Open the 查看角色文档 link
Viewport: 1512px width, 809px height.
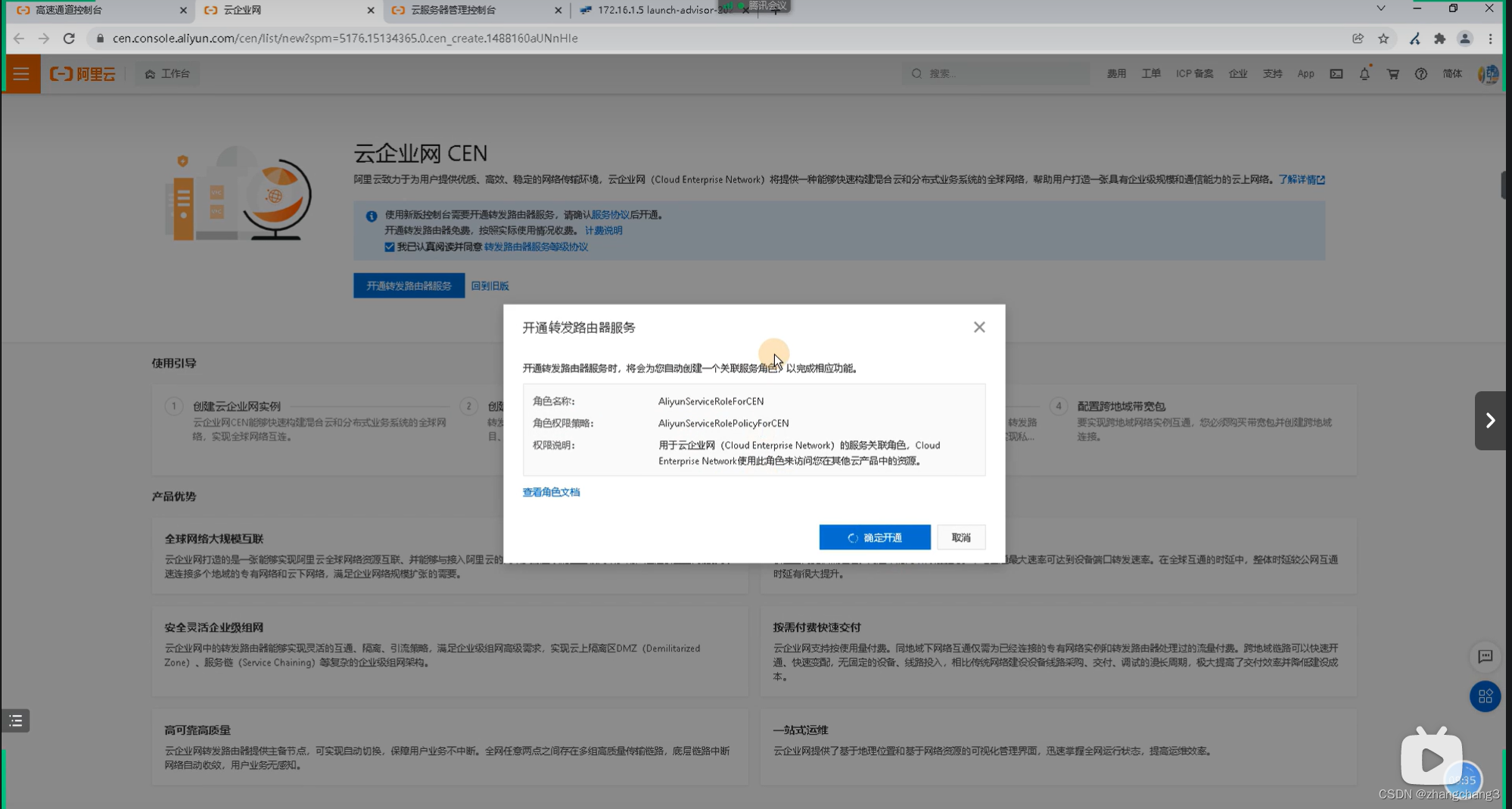551,492
